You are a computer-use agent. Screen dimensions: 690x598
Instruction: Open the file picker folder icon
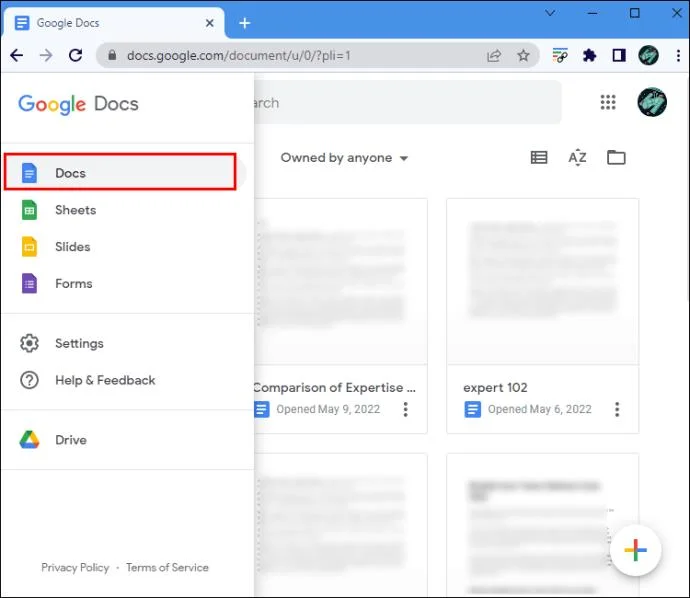pyautogui.click(x=616, y=157)
